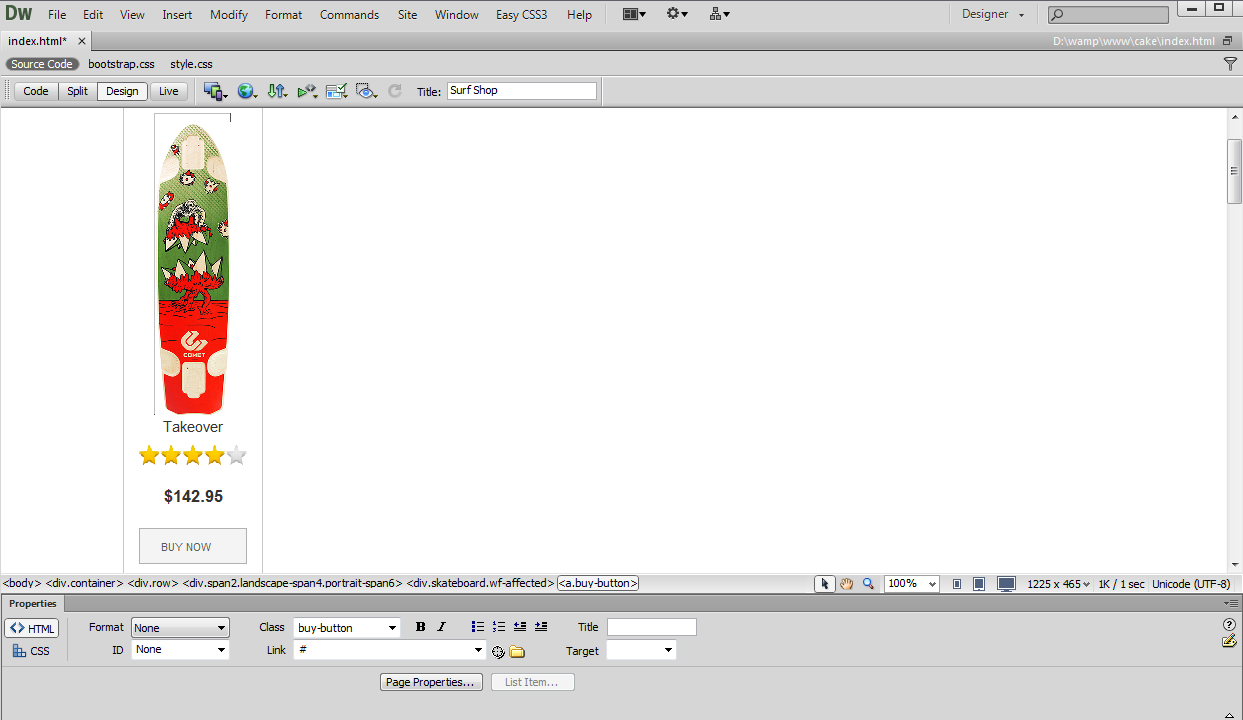This screenshot has width=1243, height=720.
Task: Open the File Management arrows icon
Action: click(278, 91)
